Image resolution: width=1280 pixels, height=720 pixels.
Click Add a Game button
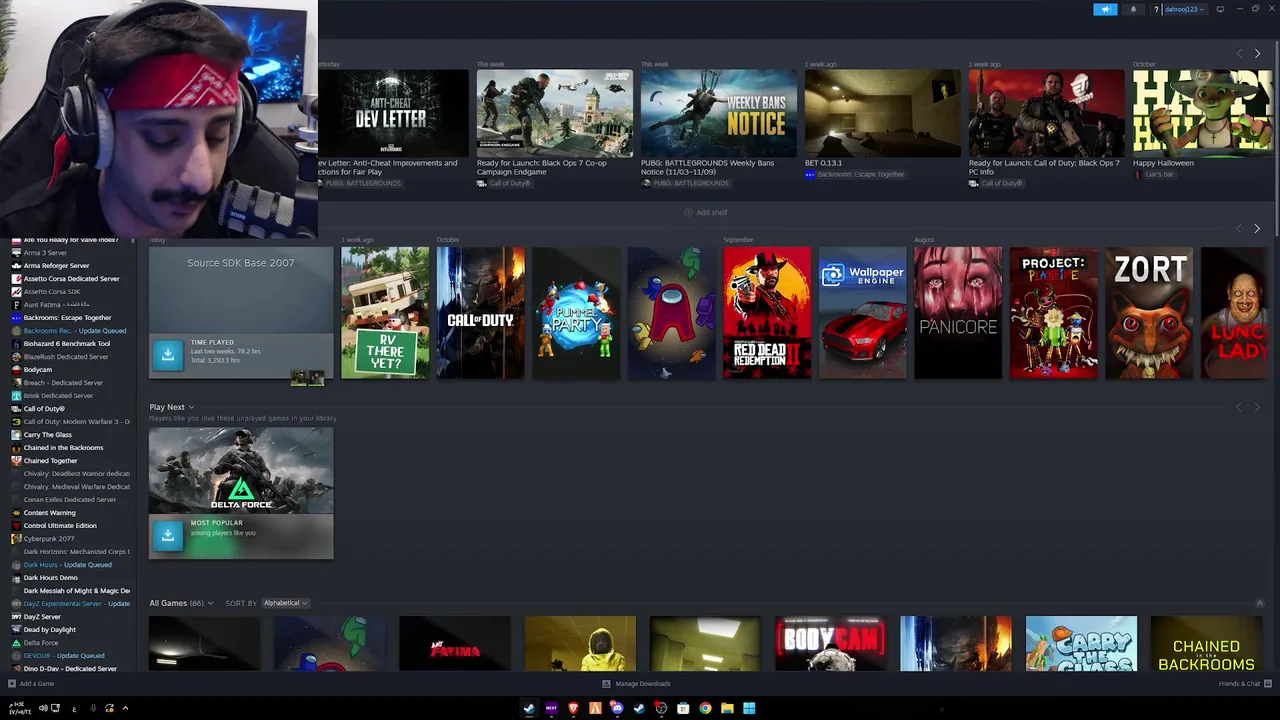pyautogui.click(x=31, y=684)
